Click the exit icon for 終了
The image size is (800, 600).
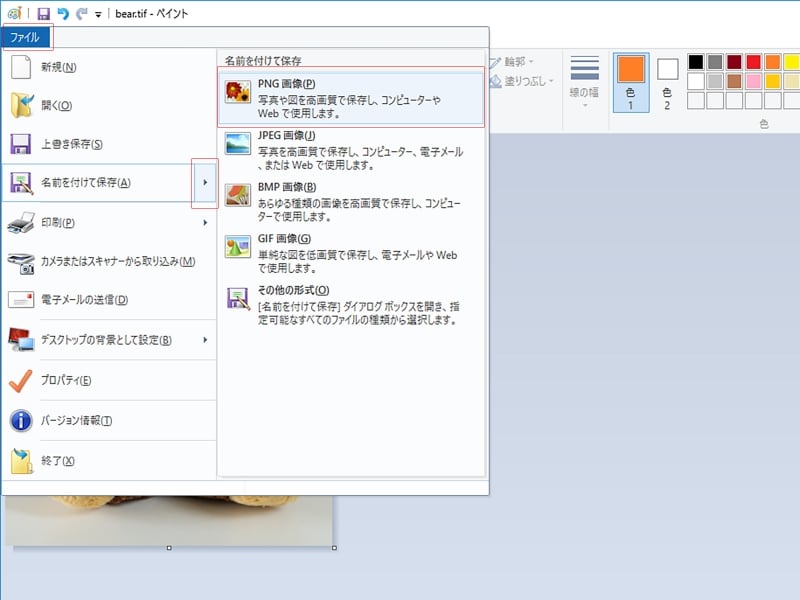(x=21, y=461)
